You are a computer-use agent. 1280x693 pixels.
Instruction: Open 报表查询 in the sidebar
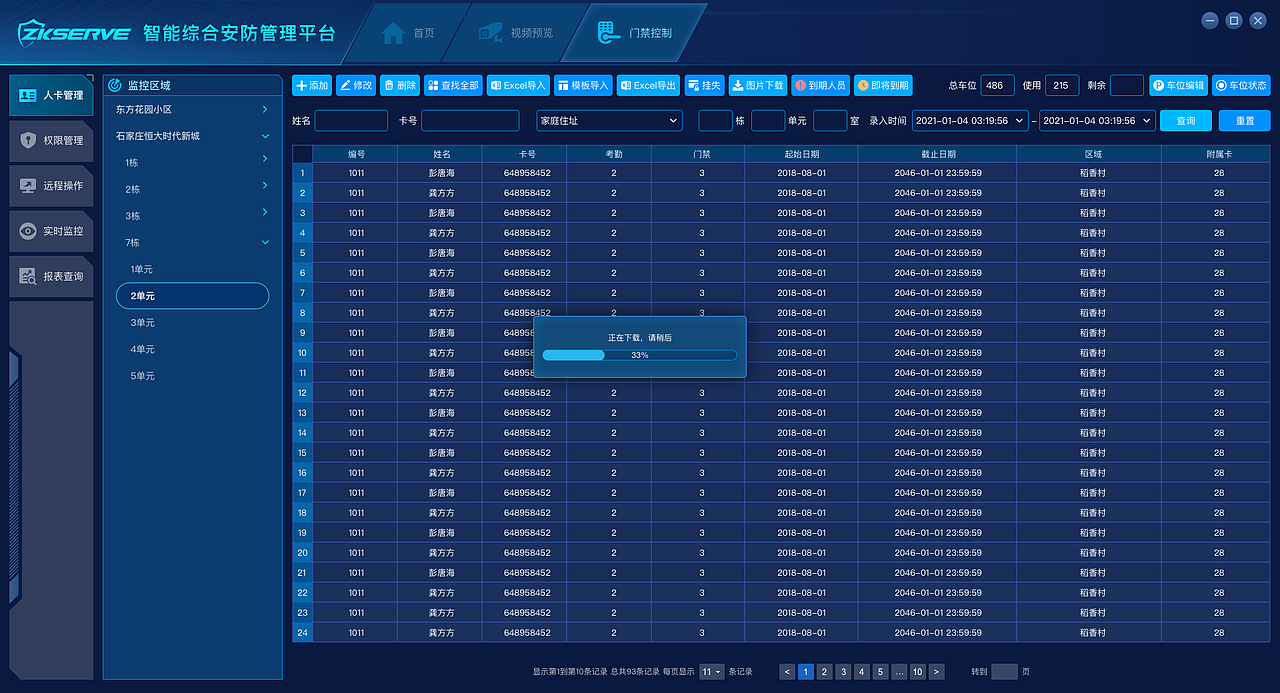[52, 276]
